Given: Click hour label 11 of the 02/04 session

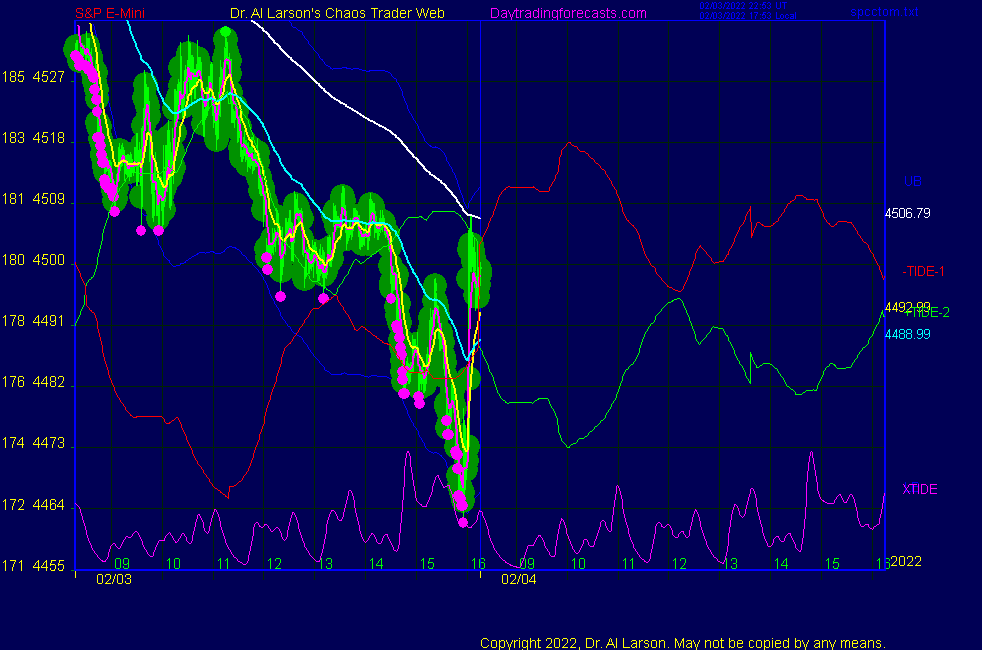Looking at the screenshot, I should pyautogui.click(x=629, y=564).
